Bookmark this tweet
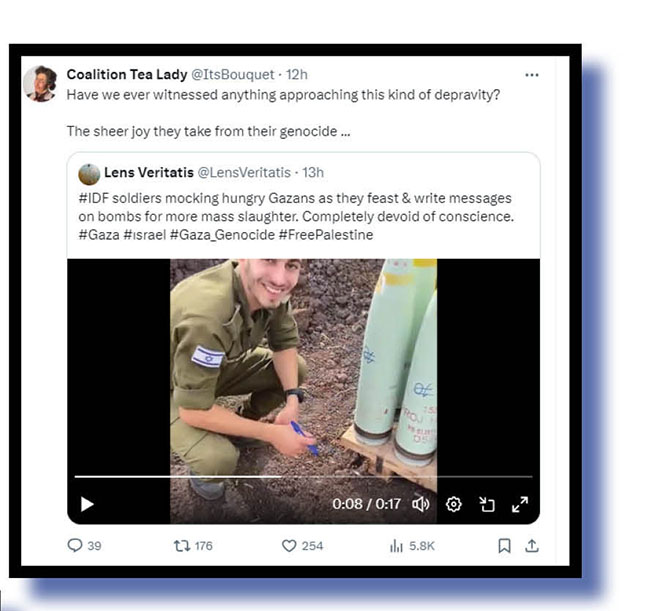 (x=505, y=545)
